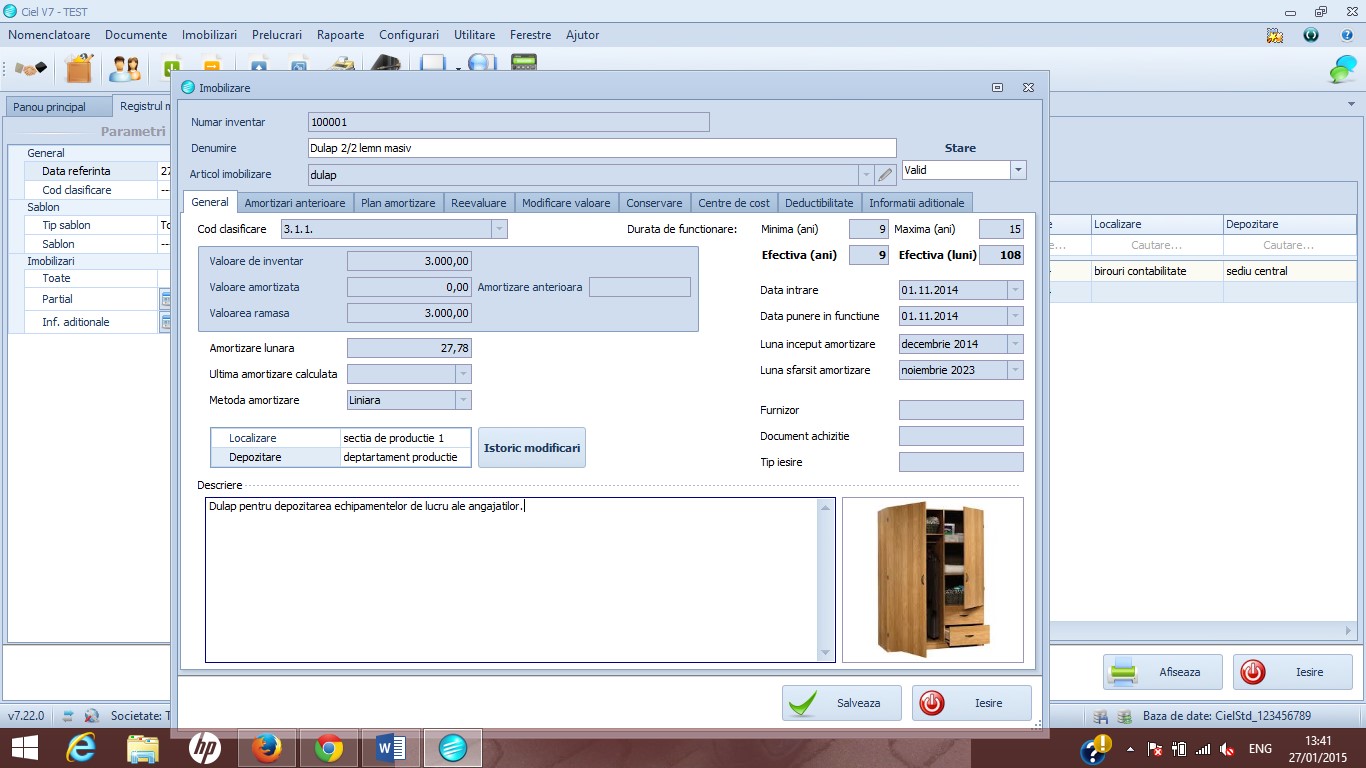Click the calculator icon in toolbar
The image size is (1366, 768).
523,63
